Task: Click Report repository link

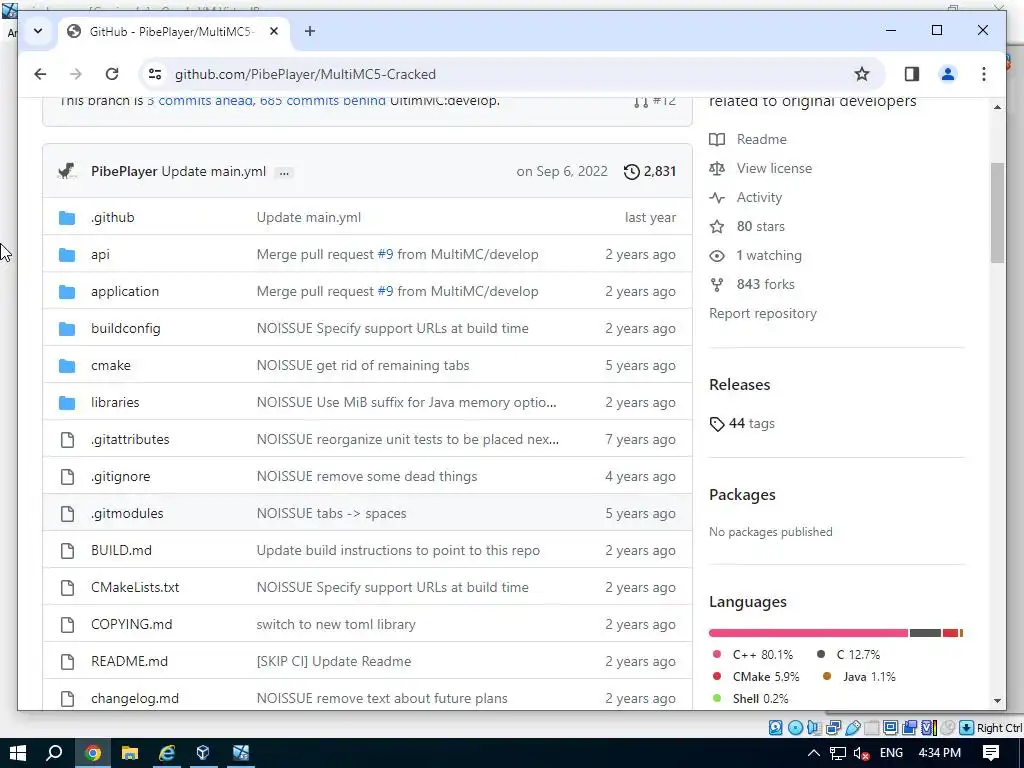Action: [x=763, y=313]
